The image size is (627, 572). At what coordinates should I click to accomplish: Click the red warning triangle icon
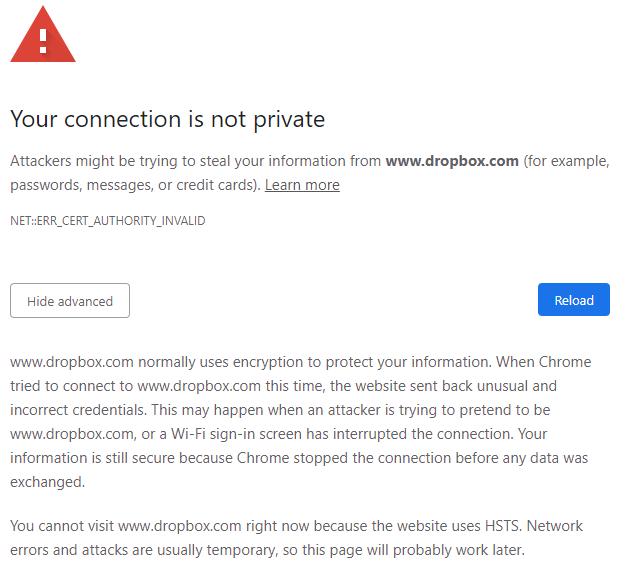coord(43,37)
